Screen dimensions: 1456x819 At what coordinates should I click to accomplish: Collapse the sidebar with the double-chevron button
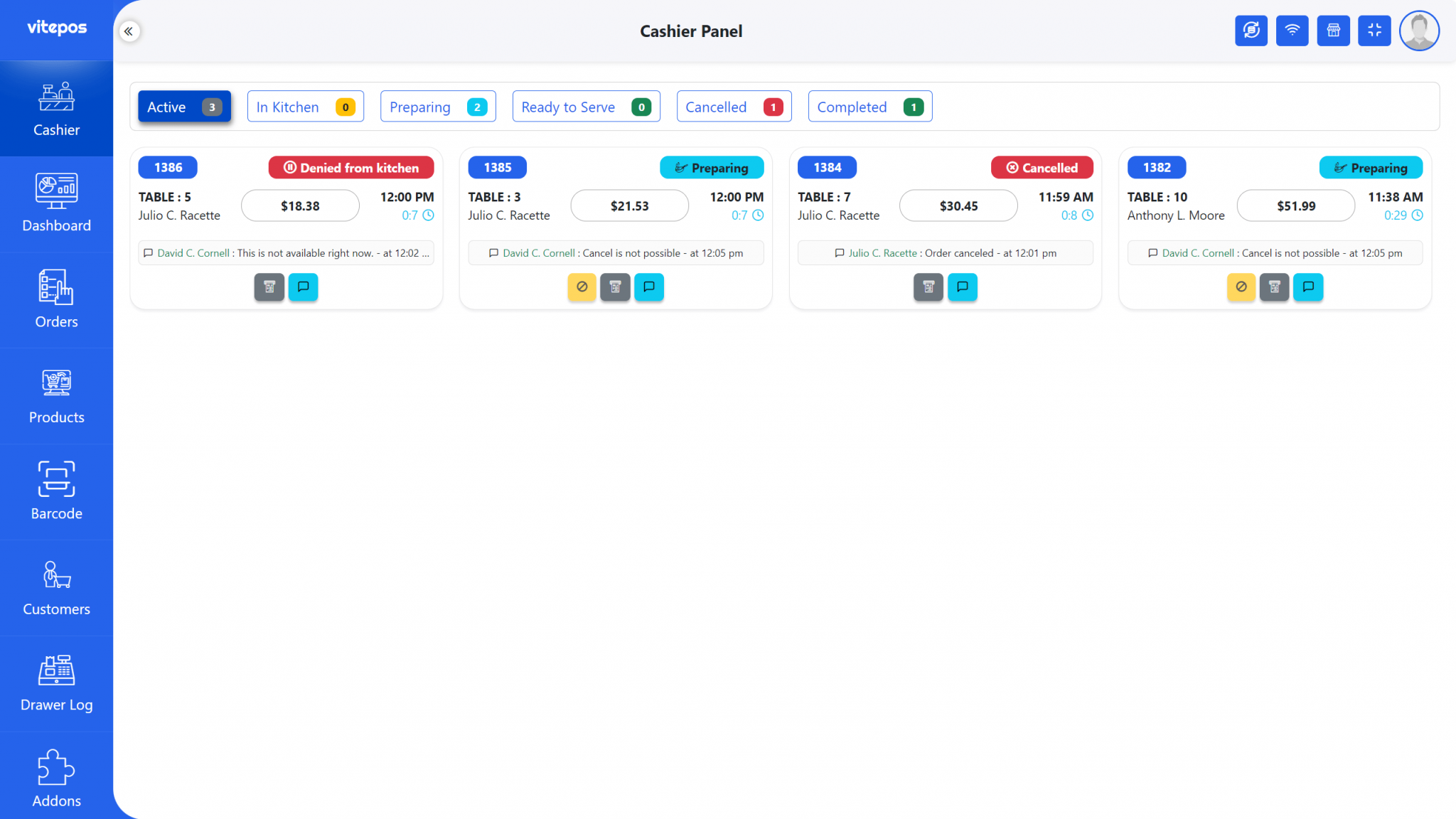coord(129,31)
